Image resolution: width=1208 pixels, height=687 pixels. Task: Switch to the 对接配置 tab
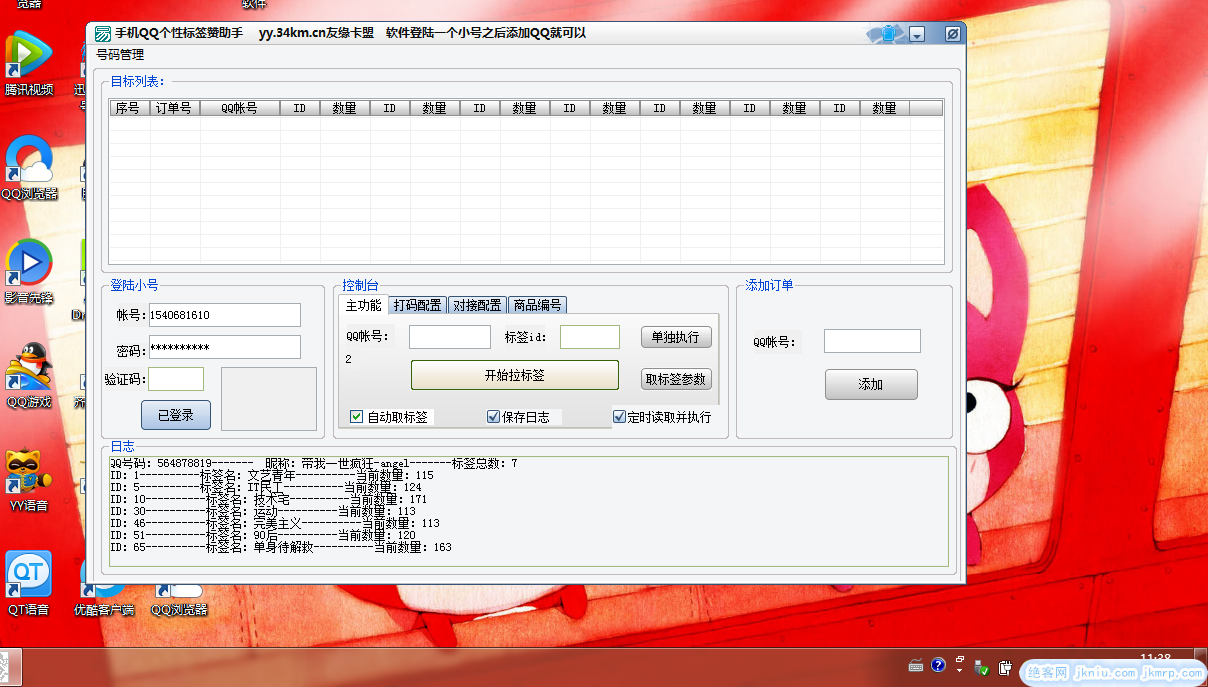coord(477,305)
